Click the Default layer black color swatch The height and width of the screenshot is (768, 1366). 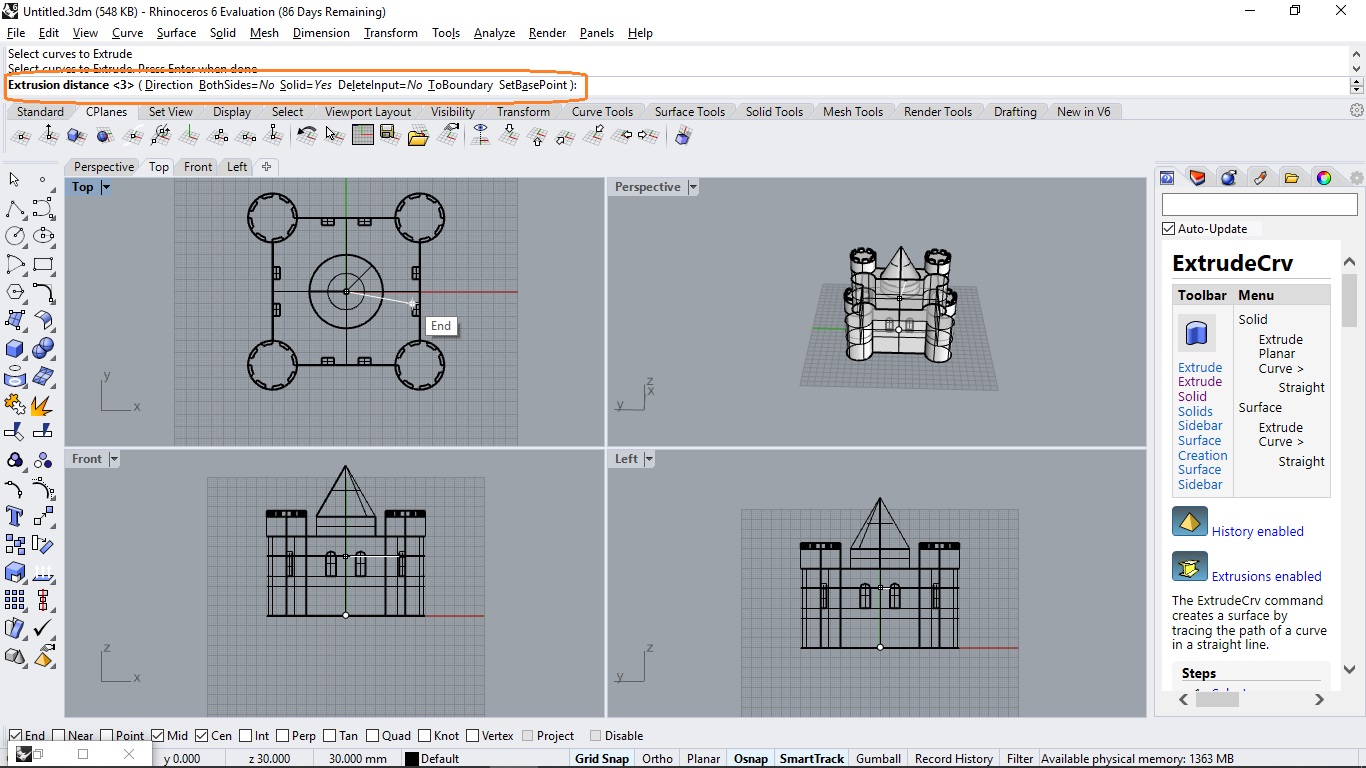click(411, 759)
